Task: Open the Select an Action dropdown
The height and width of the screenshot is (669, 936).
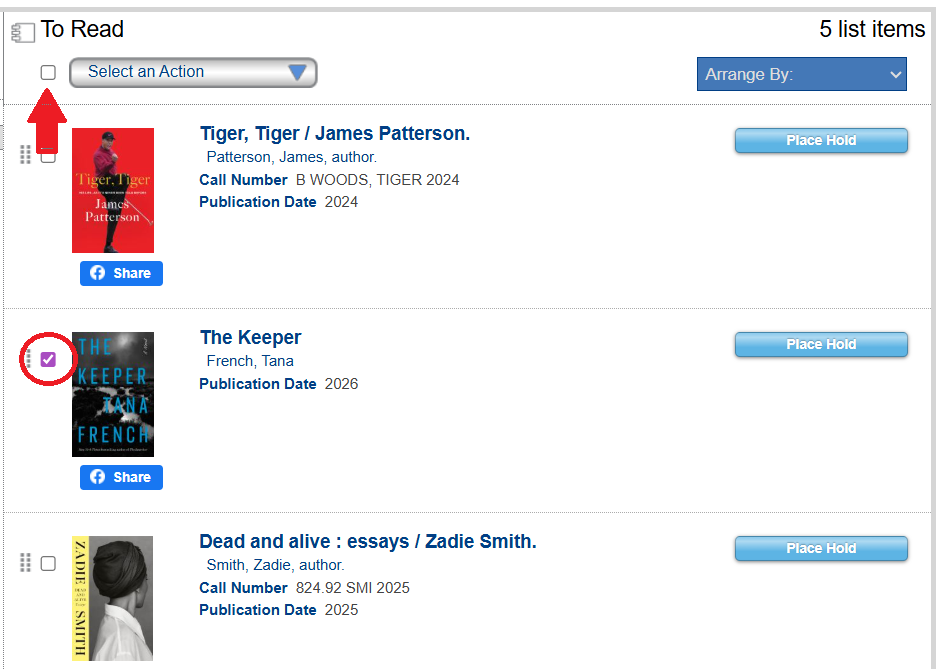Action: (x=192, y=72)
